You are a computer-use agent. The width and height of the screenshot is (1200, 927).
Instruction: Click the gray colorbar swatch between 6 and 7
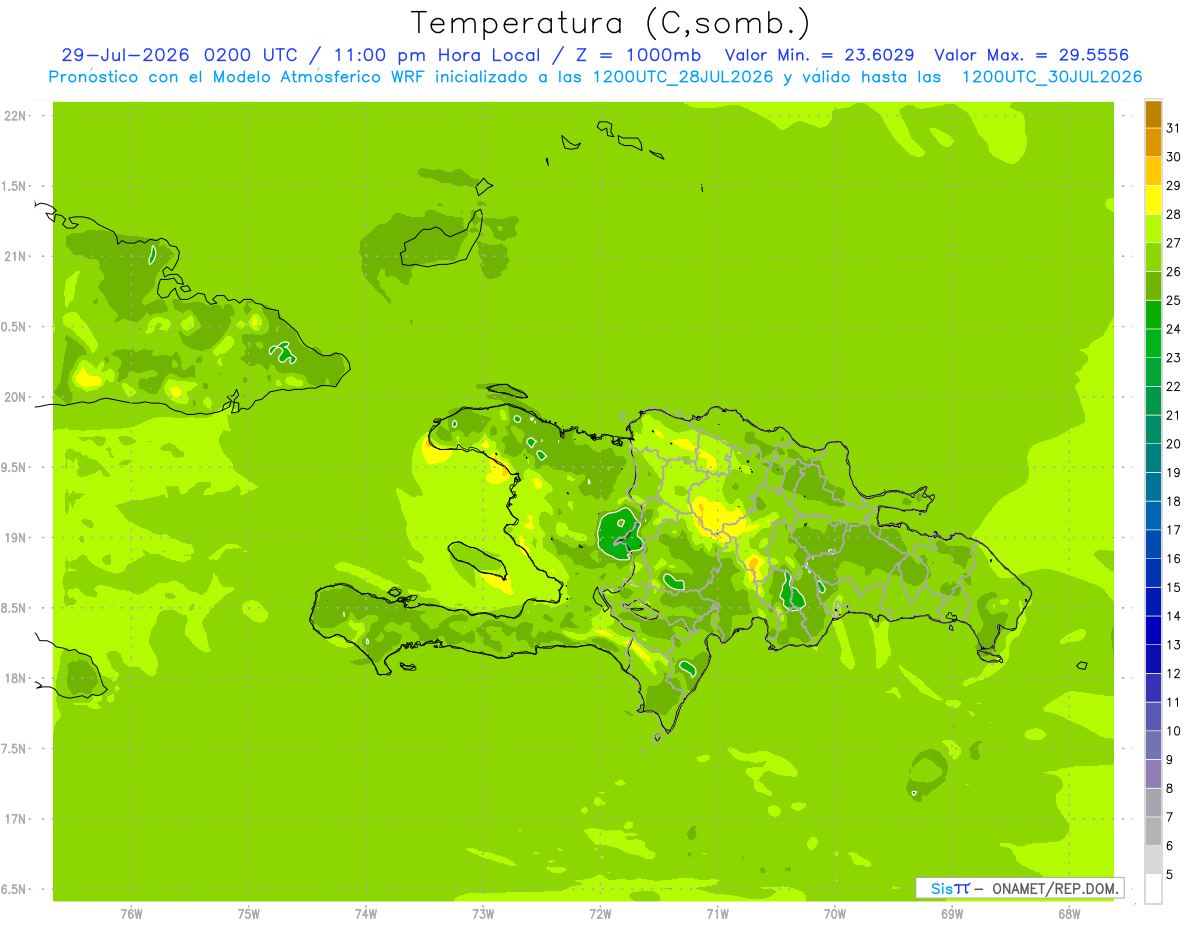coord(1153,831)
